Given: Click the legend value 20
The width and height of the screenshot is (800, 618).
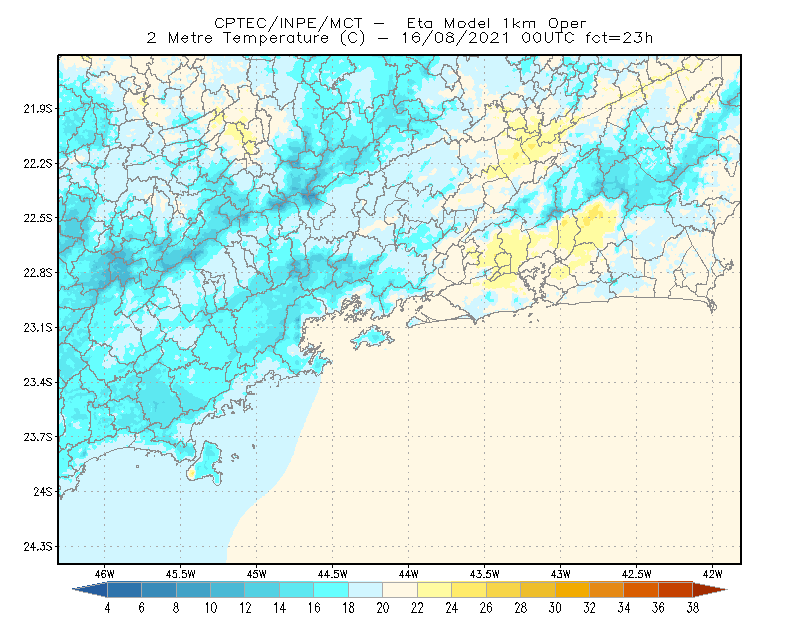Looking at the screenshot, I should tap(383, 608).
